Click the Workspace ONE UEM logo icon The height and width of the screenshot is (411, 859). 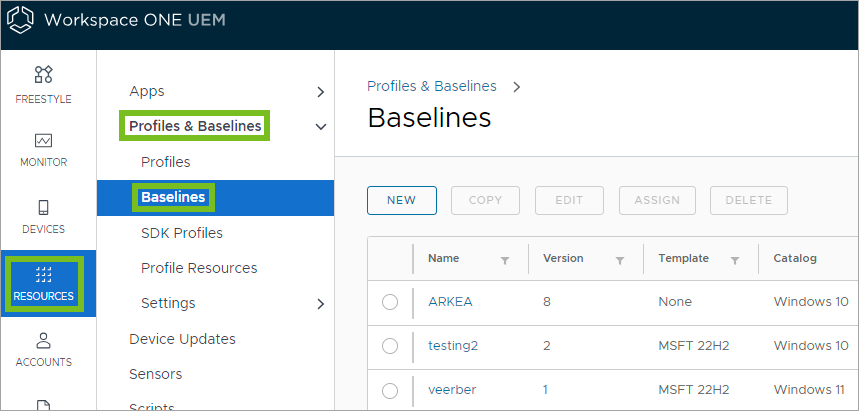(20, 21)
